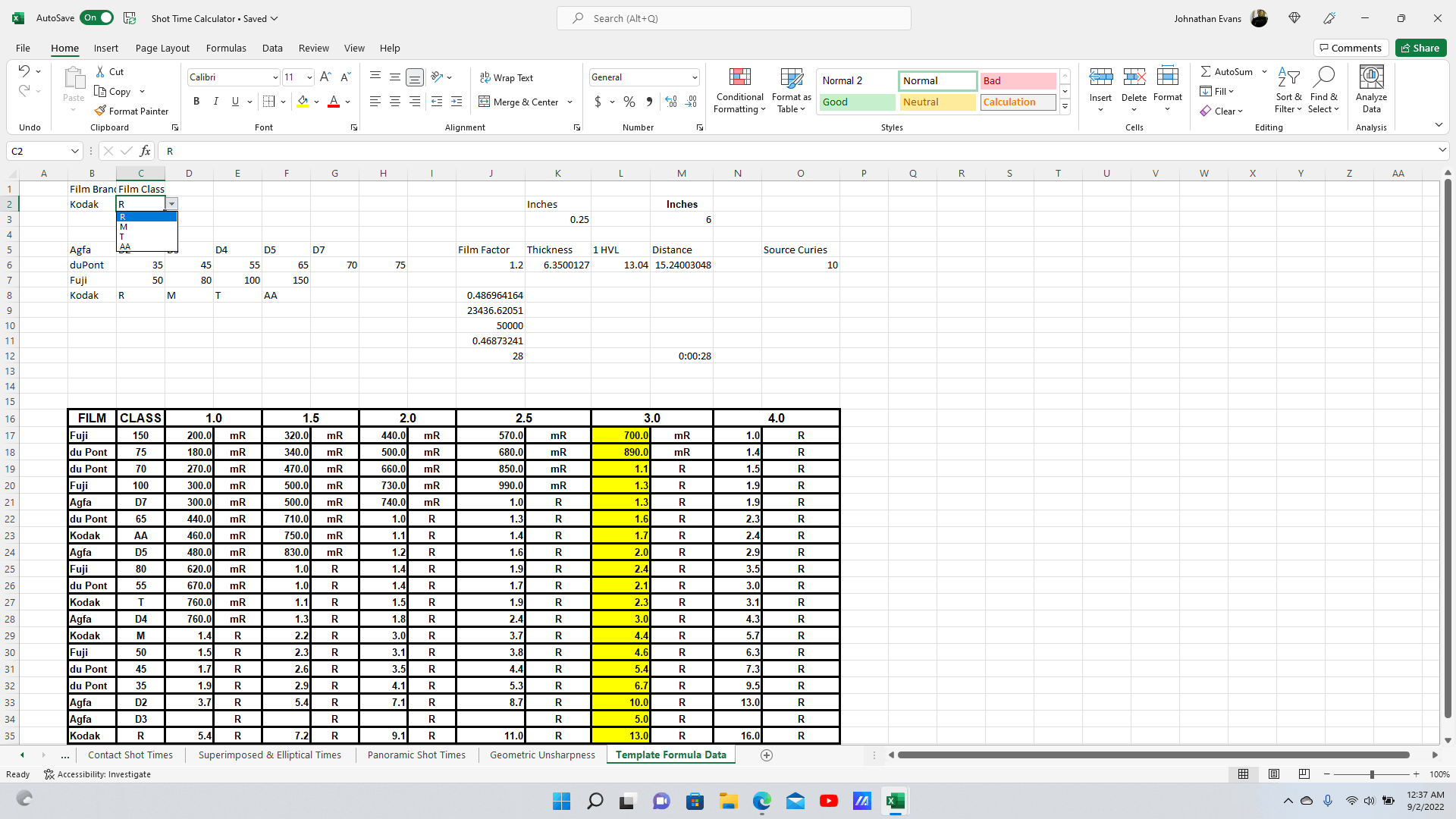This screenshot has height=819, width=1456.
Task: Expand the cell Styles gallery
Action: point(1065,107)
